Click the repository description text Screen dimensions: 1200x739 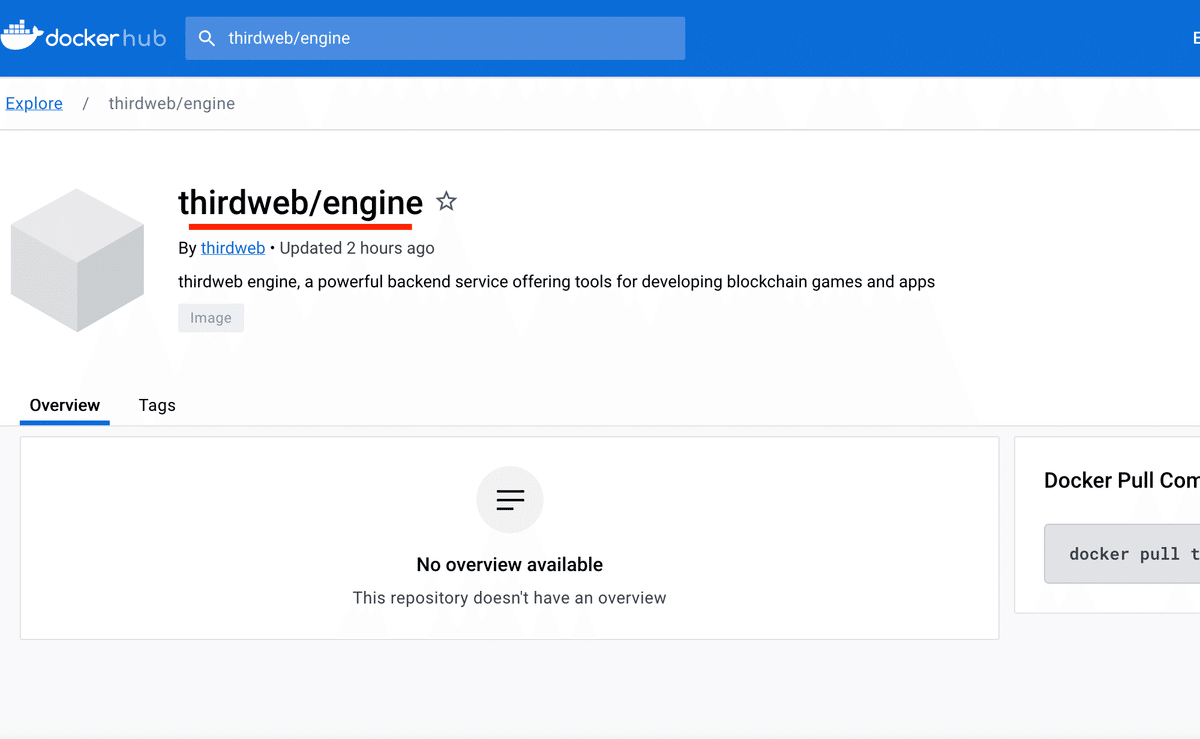point(556,282)
